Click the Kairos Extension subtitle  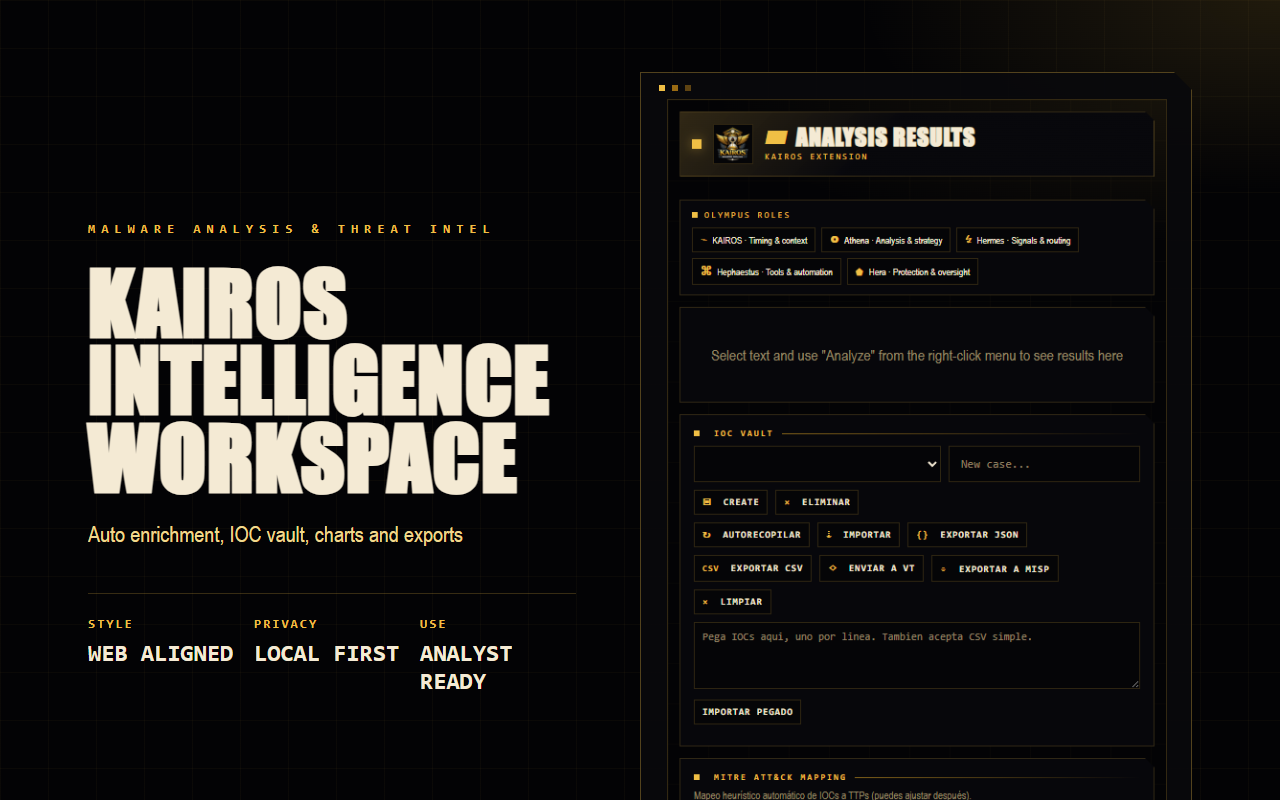point(816,157)
